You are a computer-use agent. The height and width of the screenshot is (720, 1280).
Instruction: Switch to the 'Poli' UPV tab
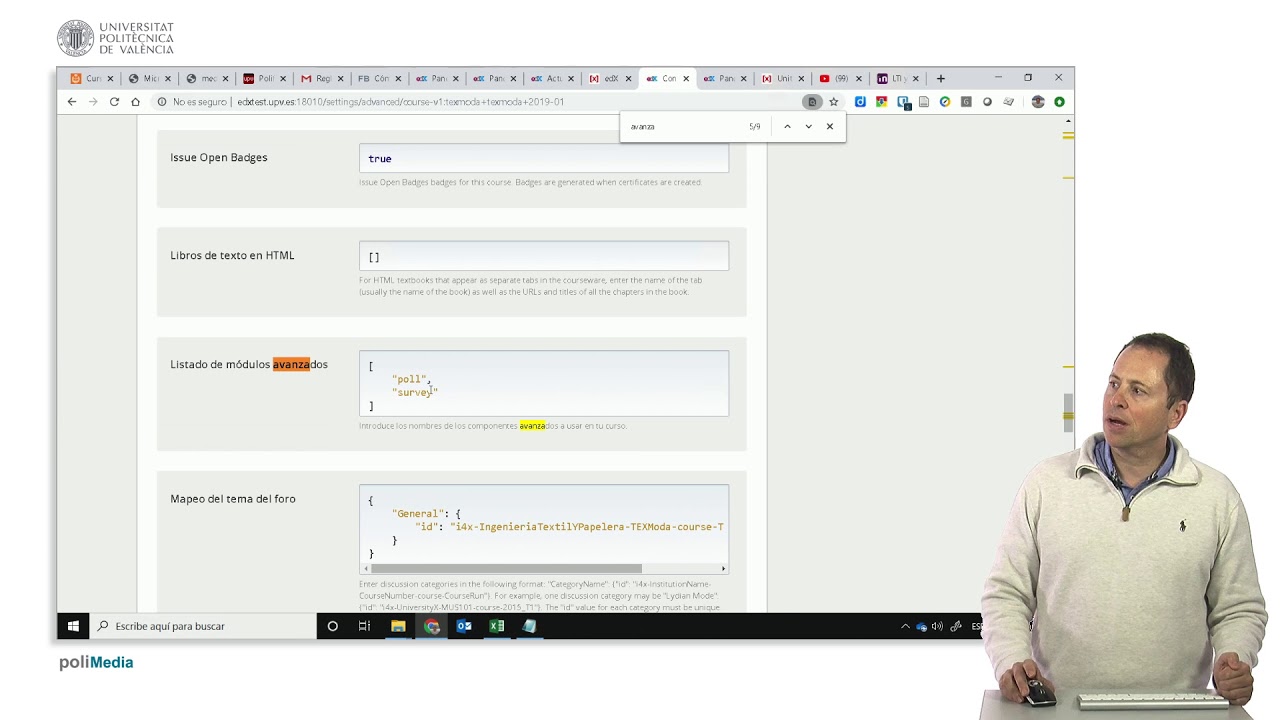tap(264, 78)
